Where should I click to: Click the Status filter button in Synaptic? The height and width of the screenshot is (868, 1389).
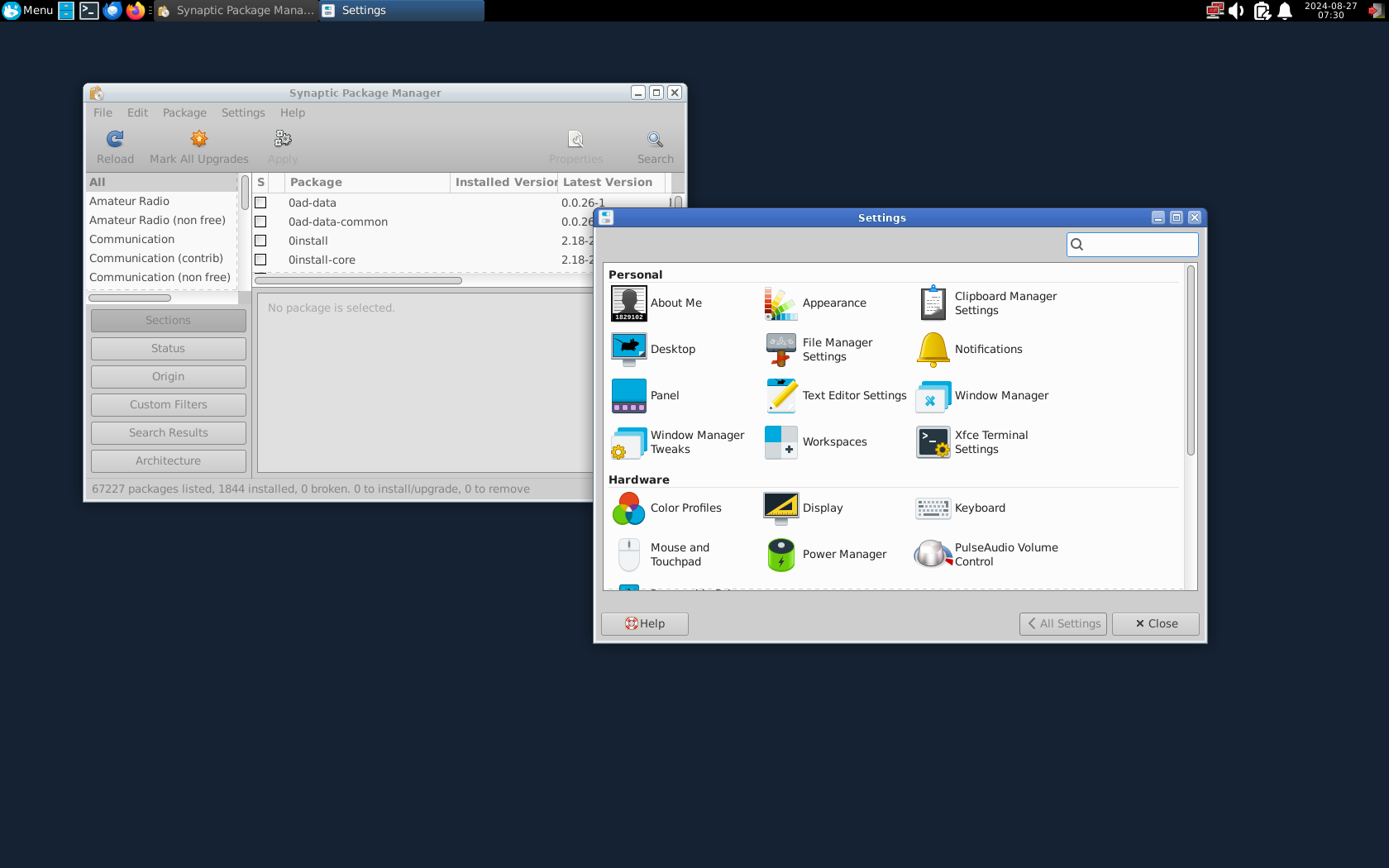click(x=169, y=349)
